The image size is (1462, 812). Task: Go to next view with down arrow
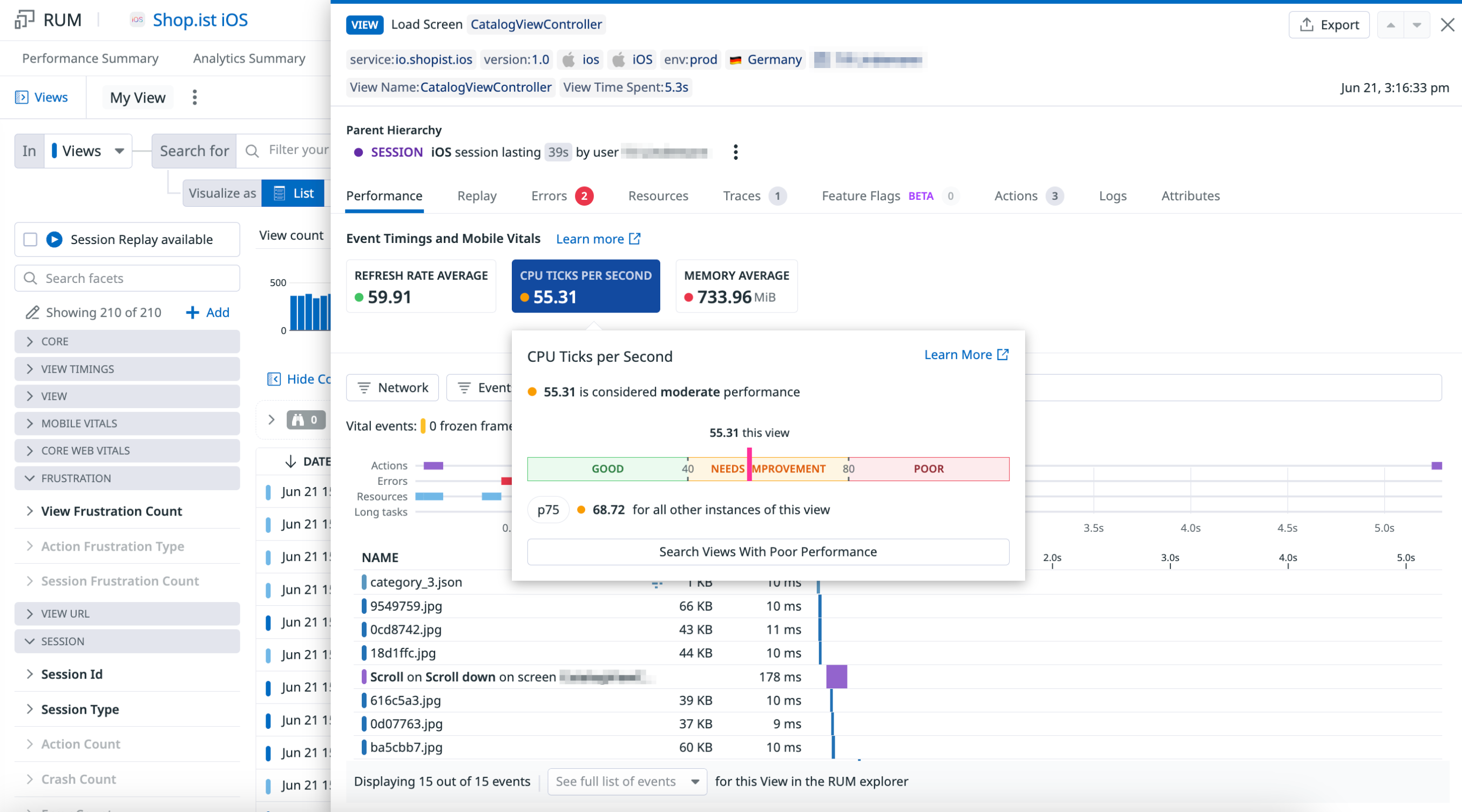tap(1417, 25)
